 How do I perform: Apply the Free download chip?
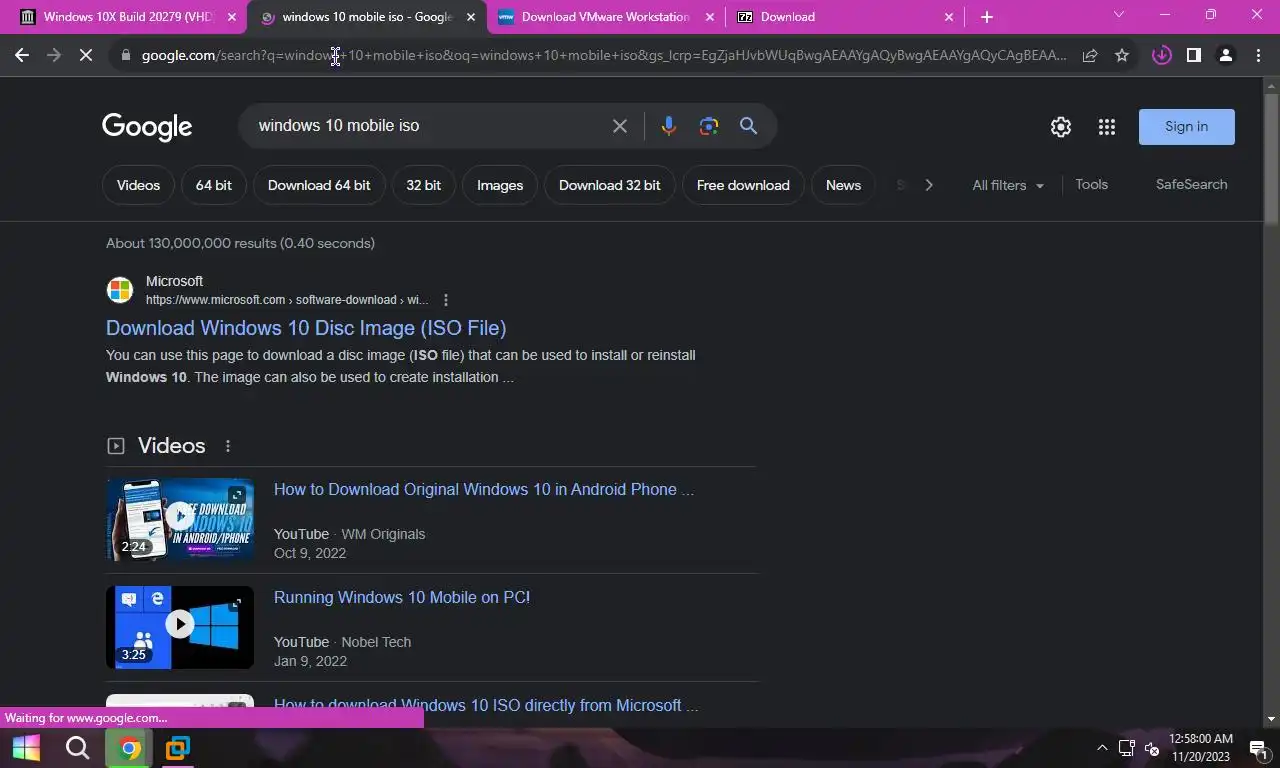743,185
